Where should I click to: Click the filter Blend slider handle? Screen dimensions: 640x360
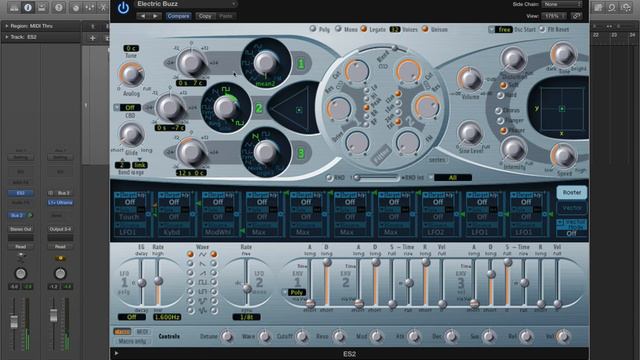(x=395, y=48)
